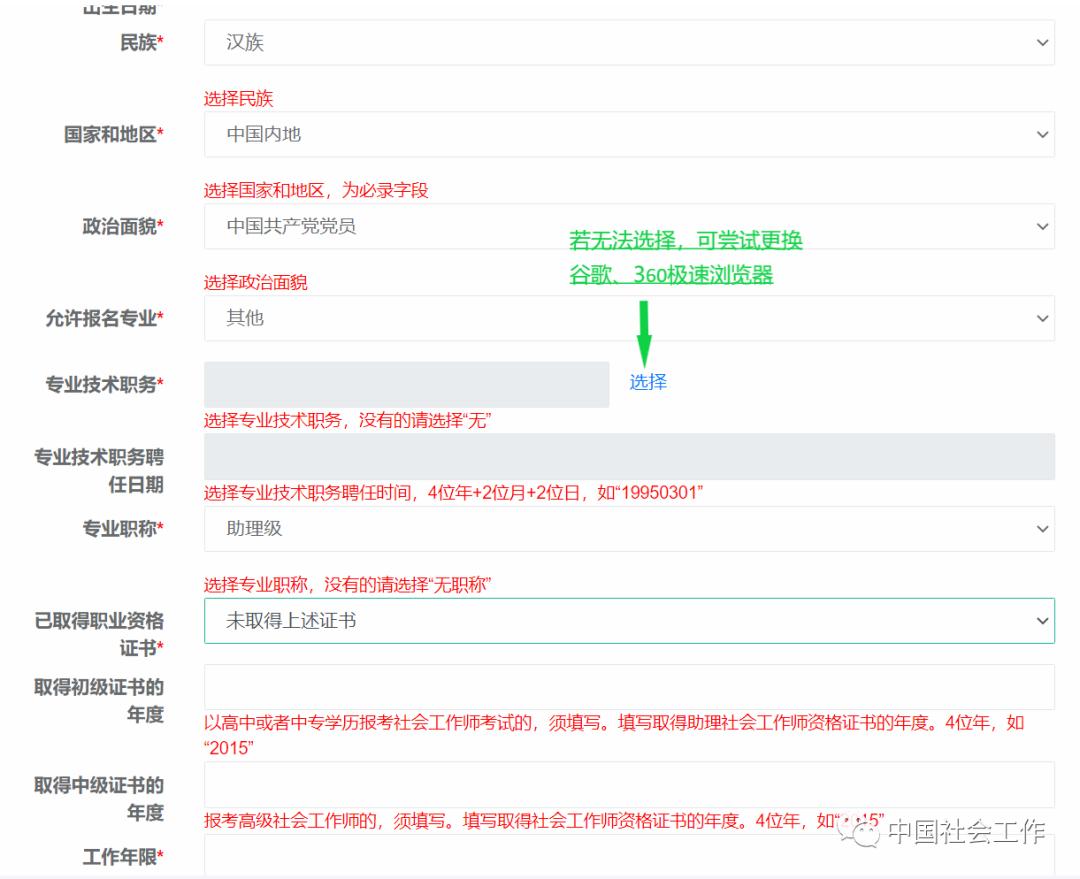
Task: Open the 已取得职业资格证书 dropdown showing 未取得上述证书
Action: 628,621
